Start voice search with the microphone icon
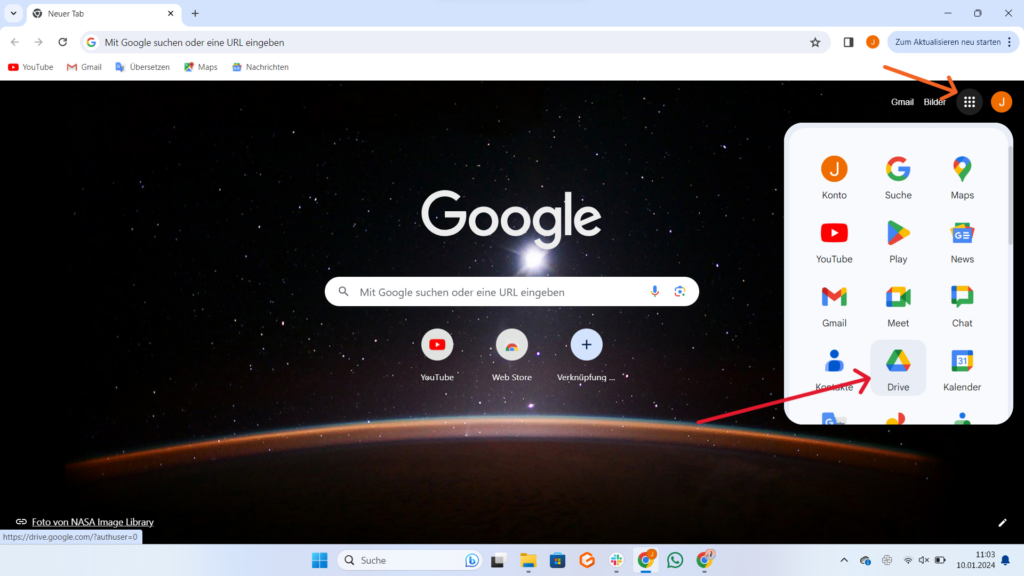 pos(655,292)
